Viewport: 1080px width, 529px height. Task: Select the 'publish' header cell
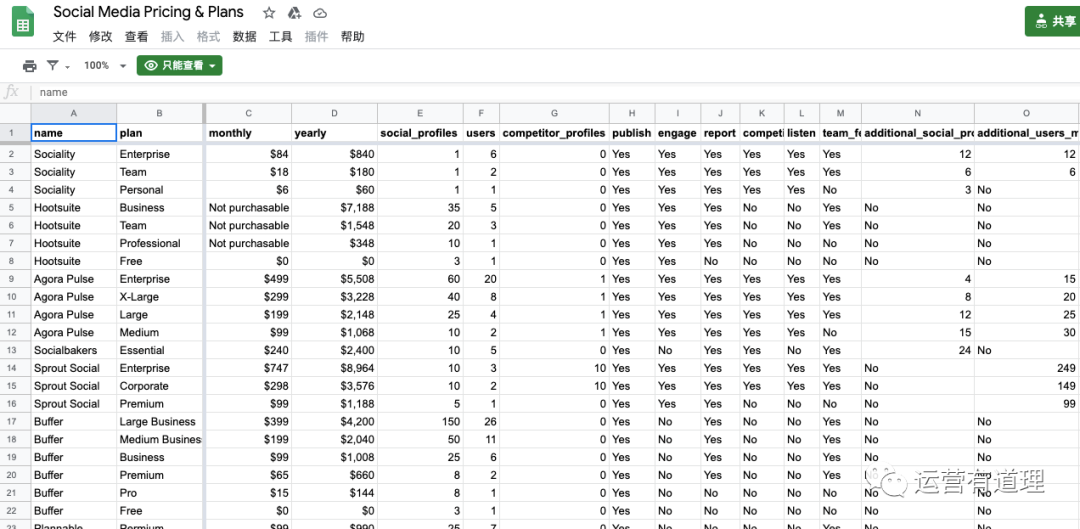coord(632,133)
